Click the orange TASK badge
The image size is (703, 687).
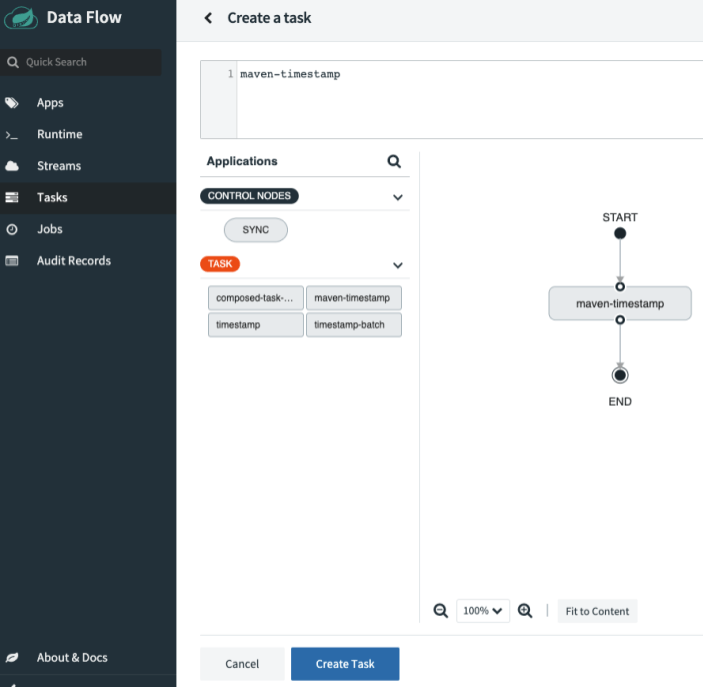point(220,264)
